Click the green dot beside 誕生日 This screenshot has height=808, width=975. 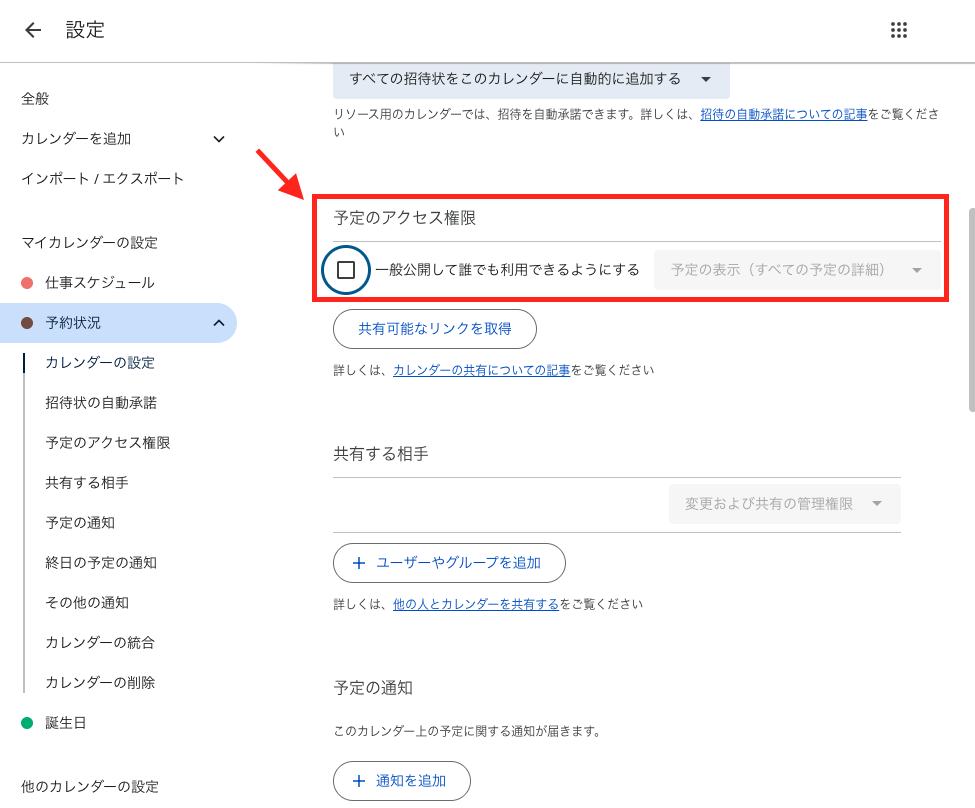[27, 723]
